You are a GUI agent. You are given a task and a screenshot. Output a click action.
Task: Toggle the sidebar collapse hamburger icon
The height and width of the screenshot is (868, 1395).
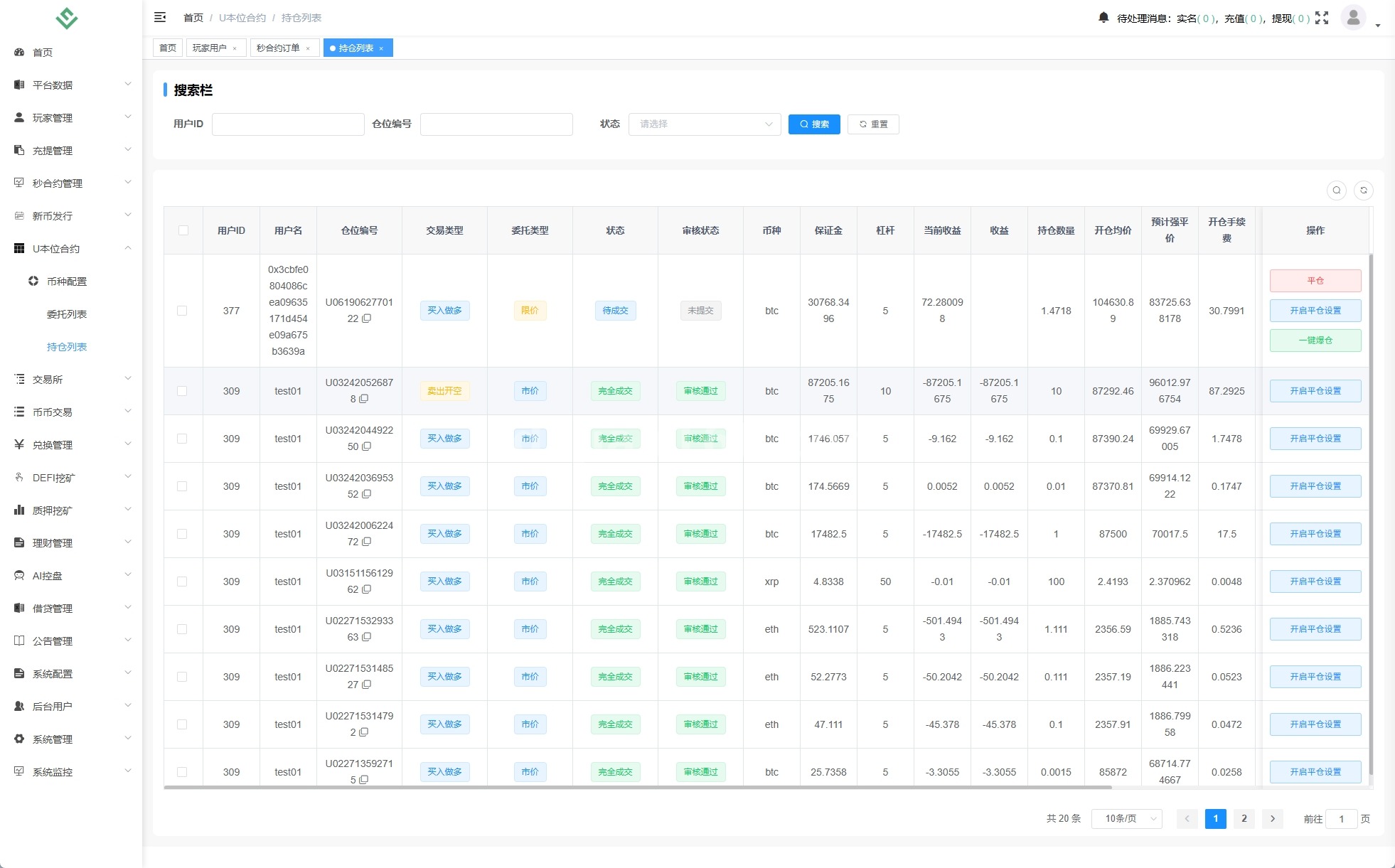[160, 17]
